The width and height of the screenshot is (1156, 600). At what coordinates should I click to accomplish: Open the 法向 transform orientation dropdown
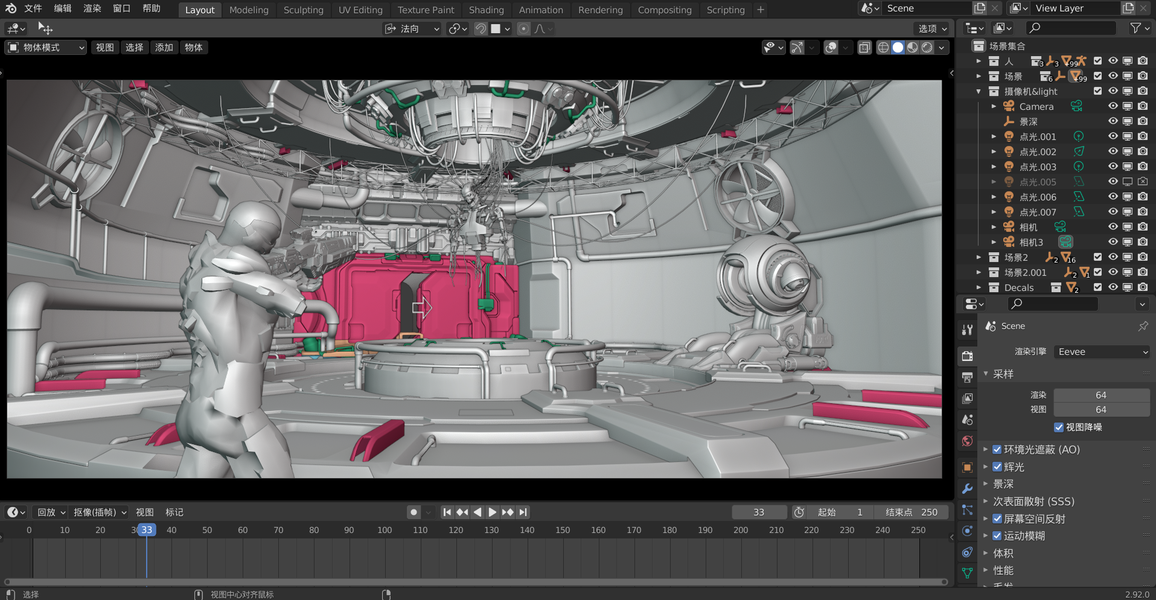(412, 29)
